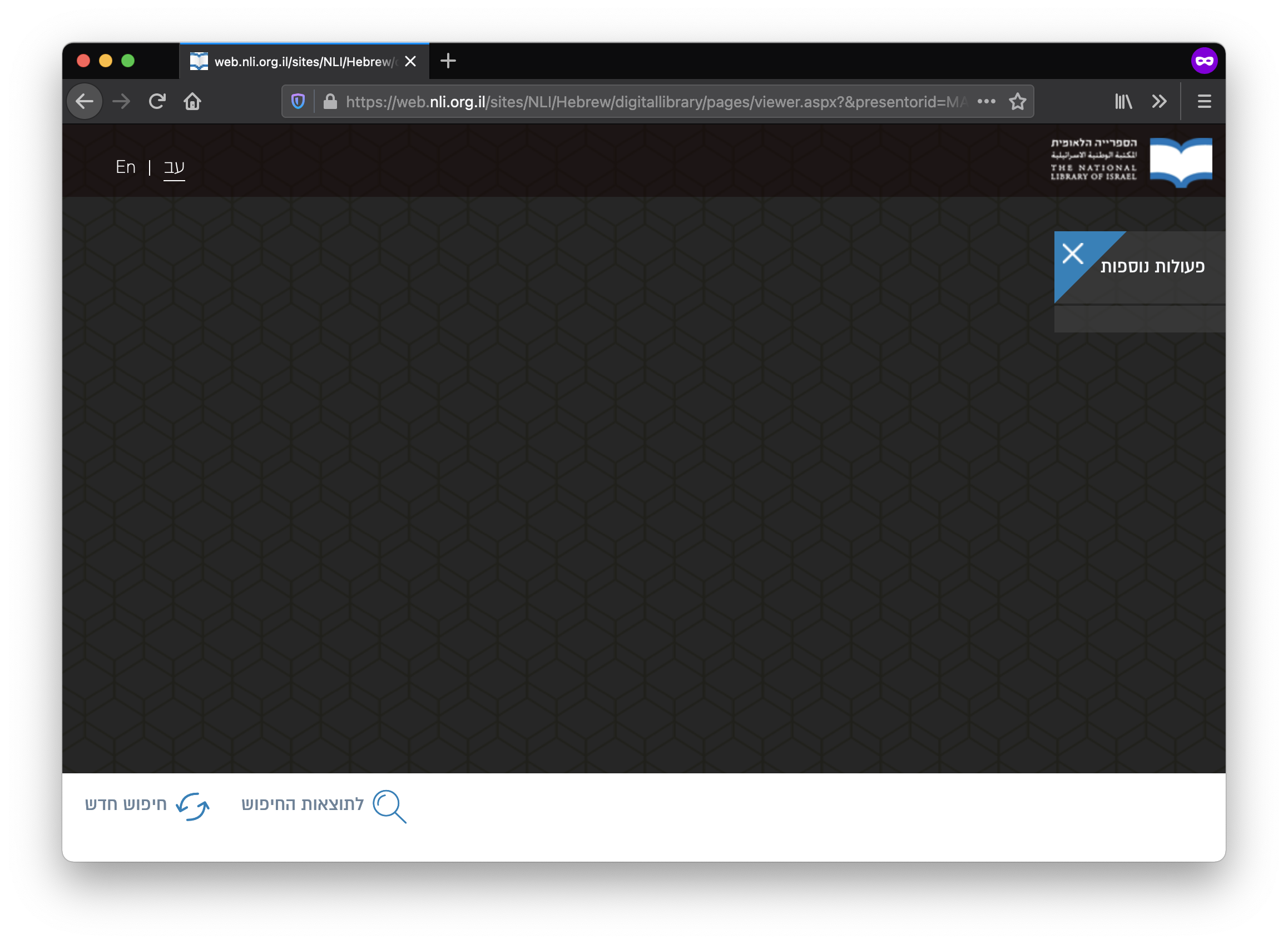This screenshot has width=1288, height=944.
Task: Open the Firefox Library panel icon
Action: click(x=1123, y=101)
